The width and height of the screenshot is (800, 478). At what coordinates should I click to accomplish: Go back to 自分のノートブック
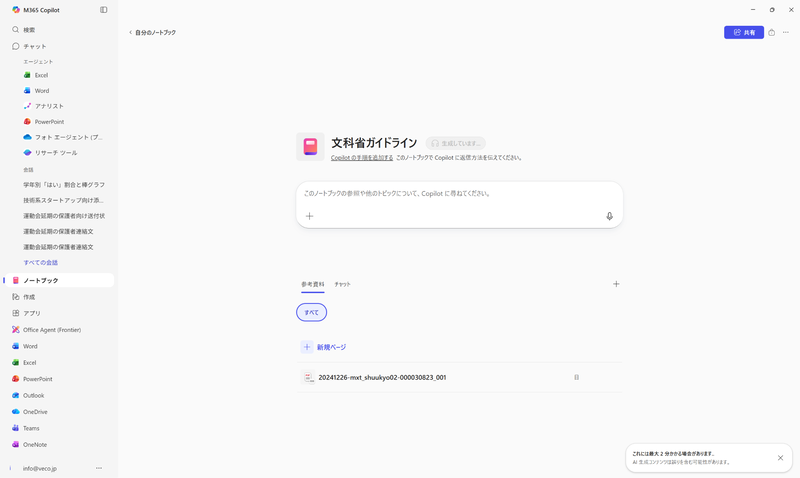tap(152, 32)
